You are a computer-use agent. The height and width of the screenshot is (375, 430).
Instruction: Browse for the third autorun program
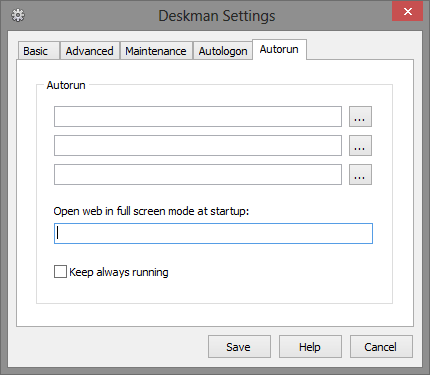[360, 174]
